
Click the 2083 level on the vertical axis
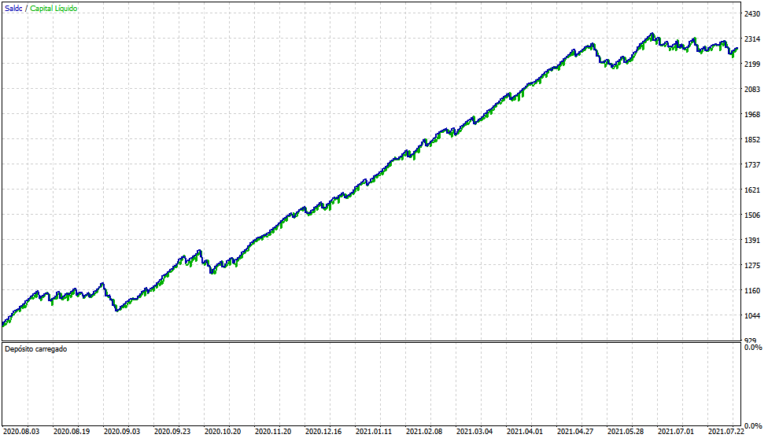[752, 90]
